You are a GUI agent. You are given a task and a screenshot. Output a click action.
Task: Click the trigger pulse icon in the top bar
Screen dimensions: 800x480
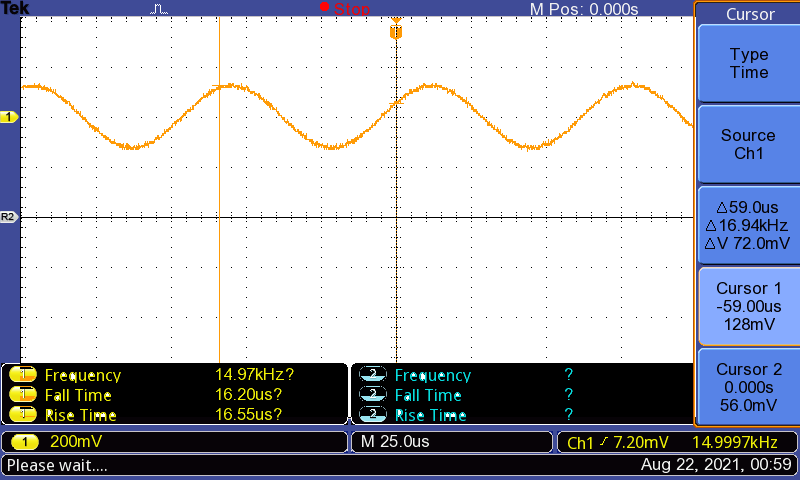(159, 9)
